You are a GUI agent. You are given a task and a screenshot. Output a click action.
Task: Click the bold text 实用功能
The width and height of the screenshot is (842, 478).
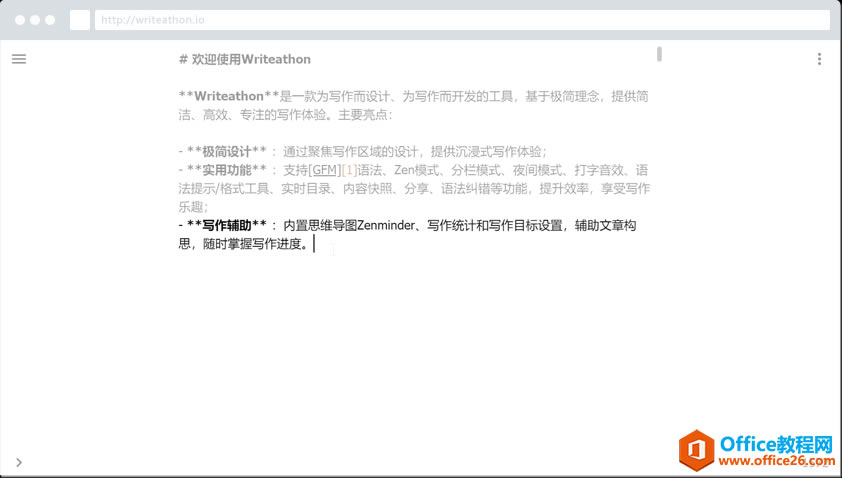point(227,170)
